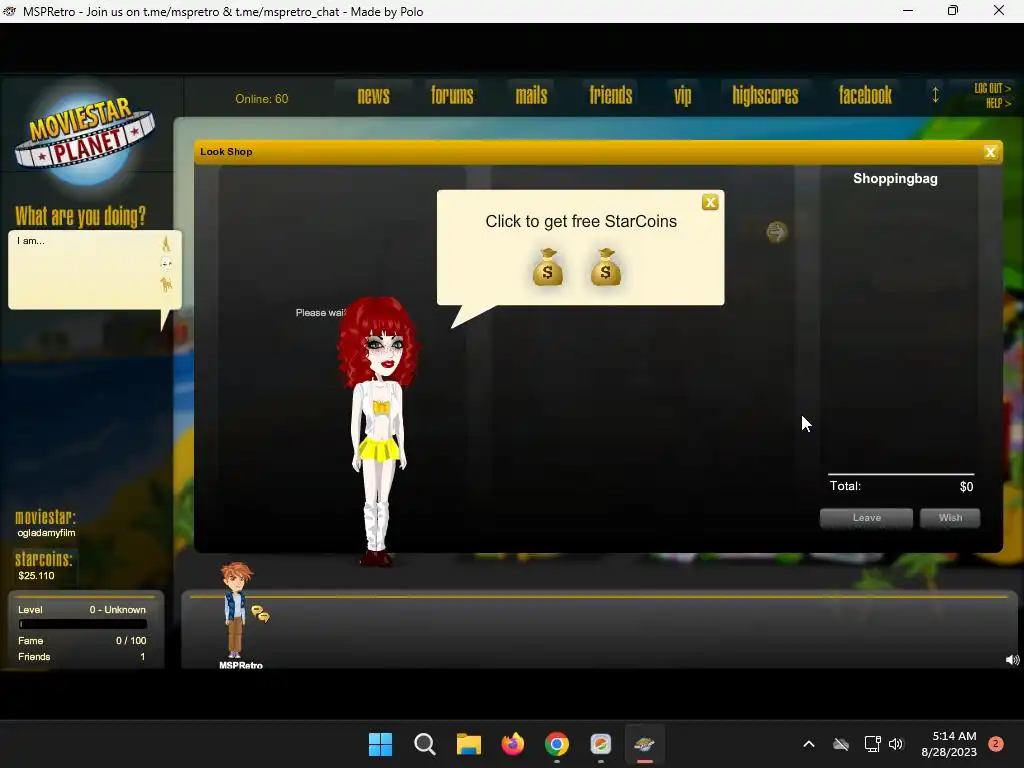Open the Windows Start menu
Screen dimensions: 1024x768
[380, 744]
